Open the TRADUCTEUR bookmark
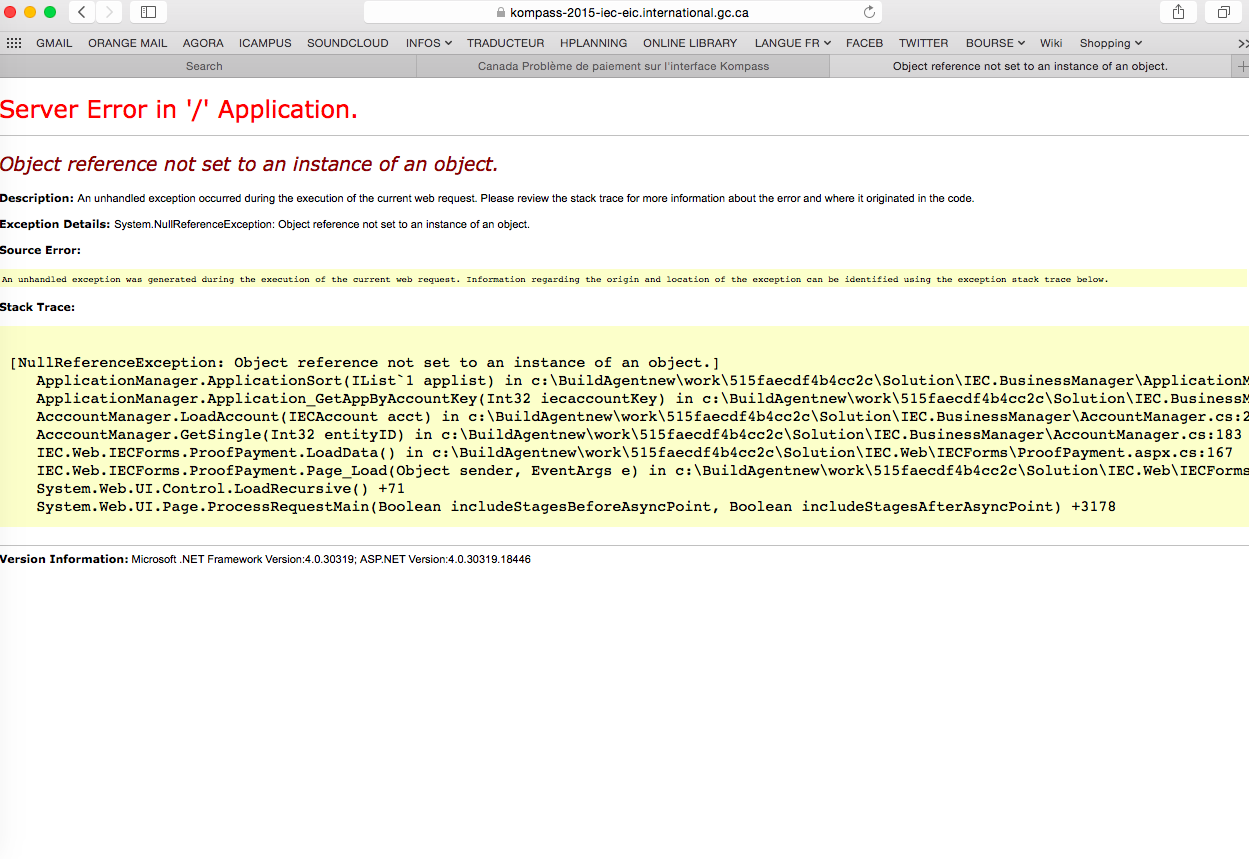 505,43
